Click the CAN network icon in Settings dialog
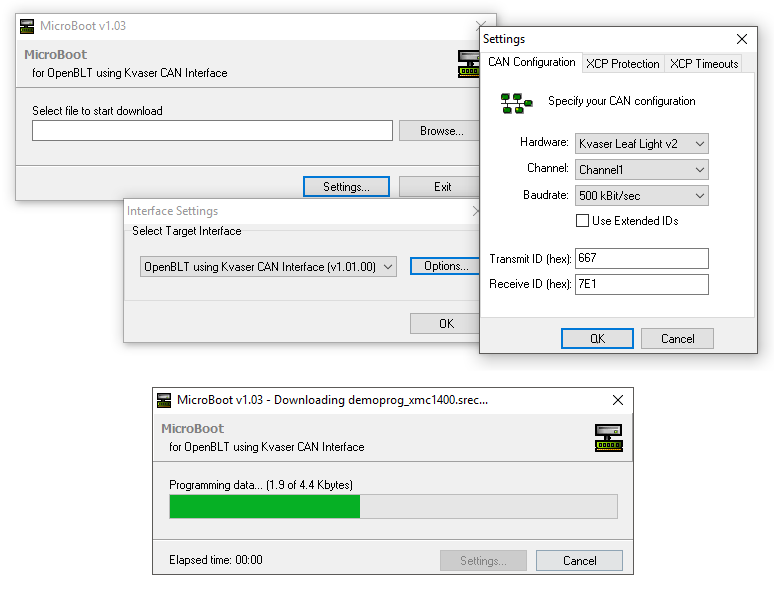Image resolution: width=774 pixels, height=600 pixels. coord(516,103)
